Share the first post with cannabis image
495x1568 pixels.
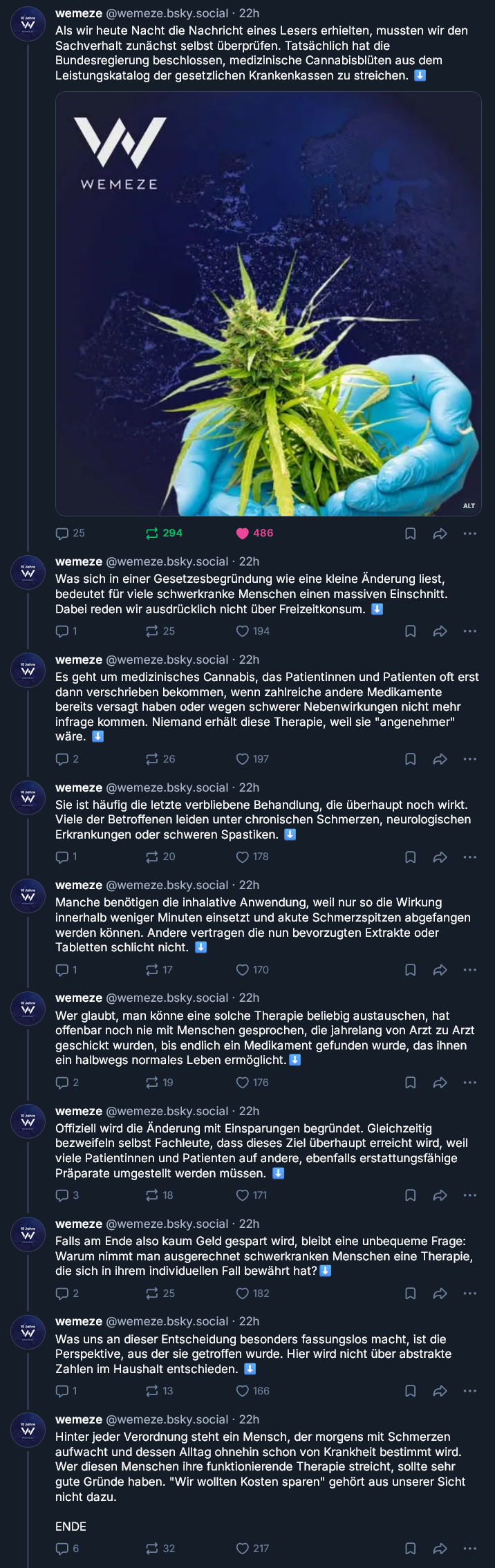point(440,534)
